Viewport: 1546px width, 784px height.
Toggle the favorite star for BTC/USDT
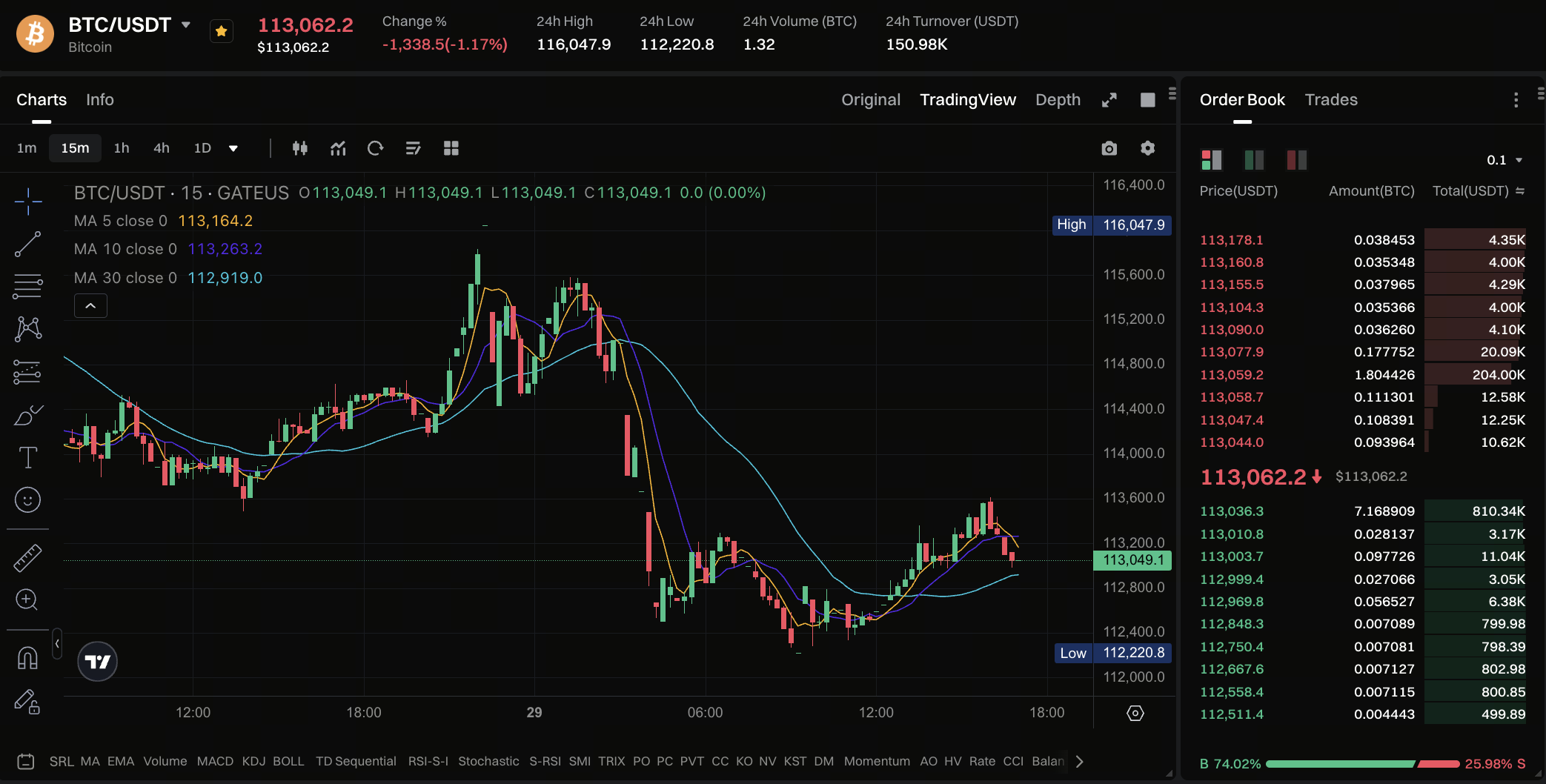click(221, 31)
